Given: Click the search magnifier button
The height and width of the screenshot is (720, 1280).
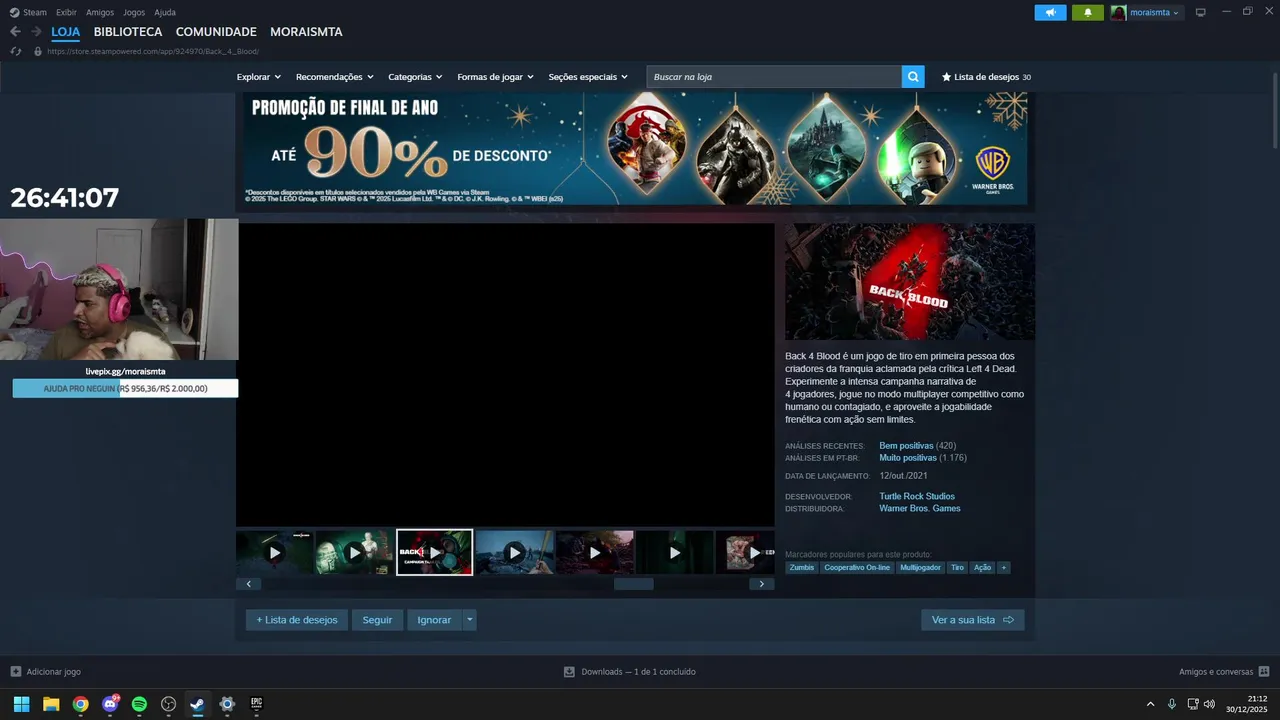Looking at the screenshot, I should (913, 77).
